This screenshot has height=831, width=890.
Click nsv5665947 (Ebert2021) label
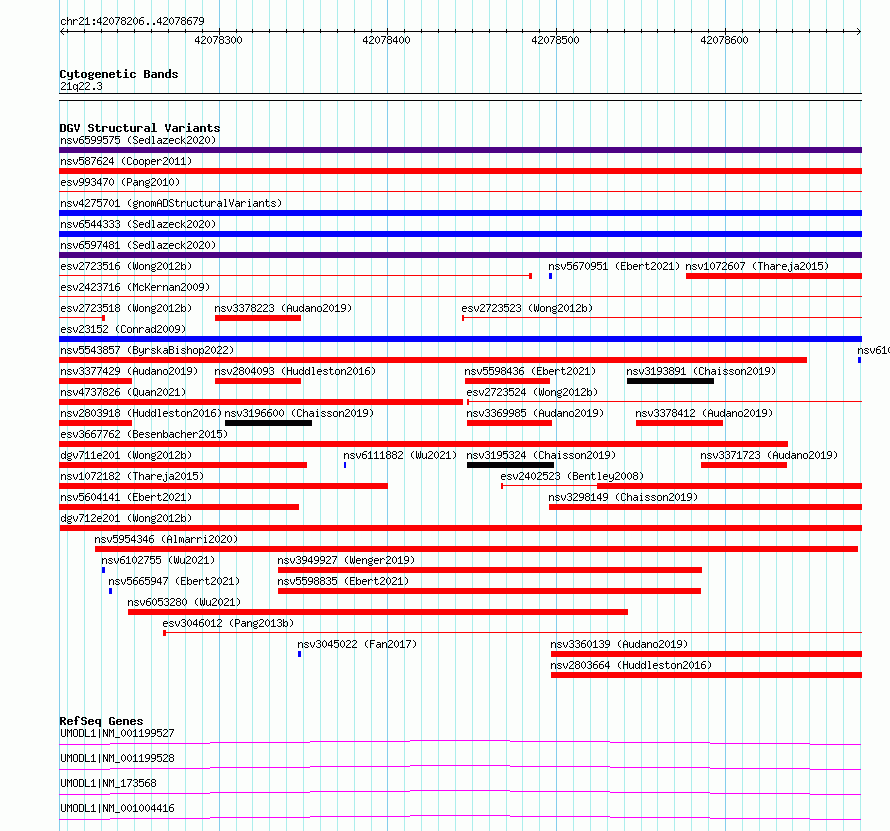click(174, 581)
